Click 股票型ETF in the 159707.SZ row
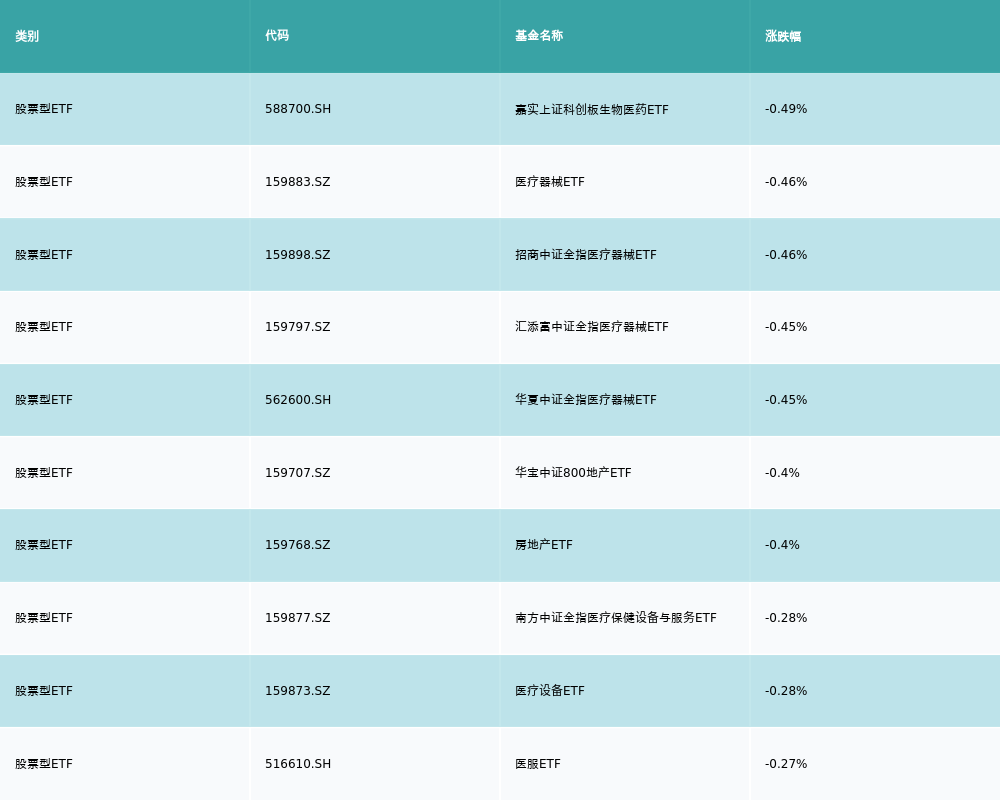The width and height of the screenshot is (1000, 800). (44, 473)
